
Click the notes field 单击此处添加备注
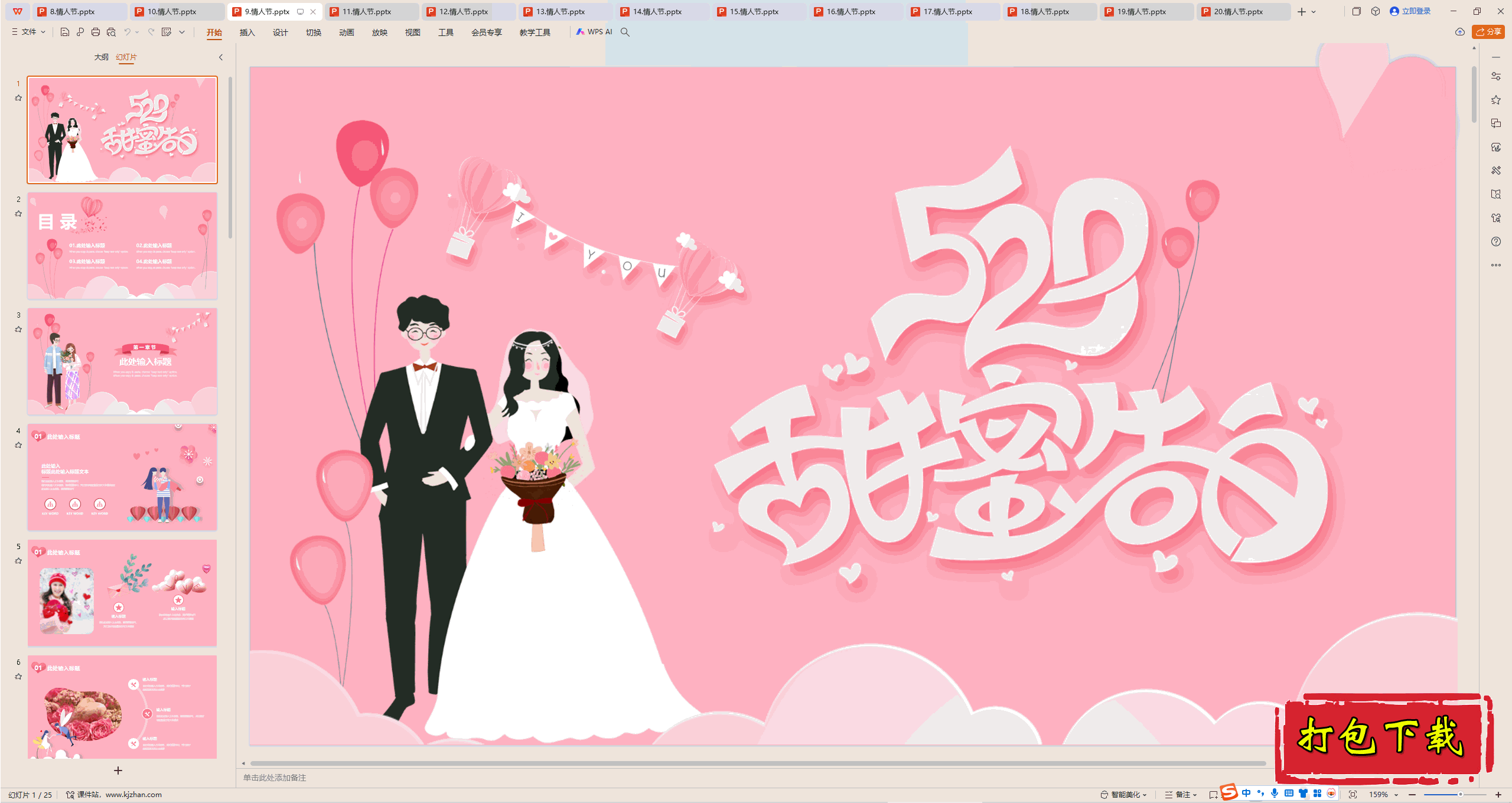click(275, 778)
